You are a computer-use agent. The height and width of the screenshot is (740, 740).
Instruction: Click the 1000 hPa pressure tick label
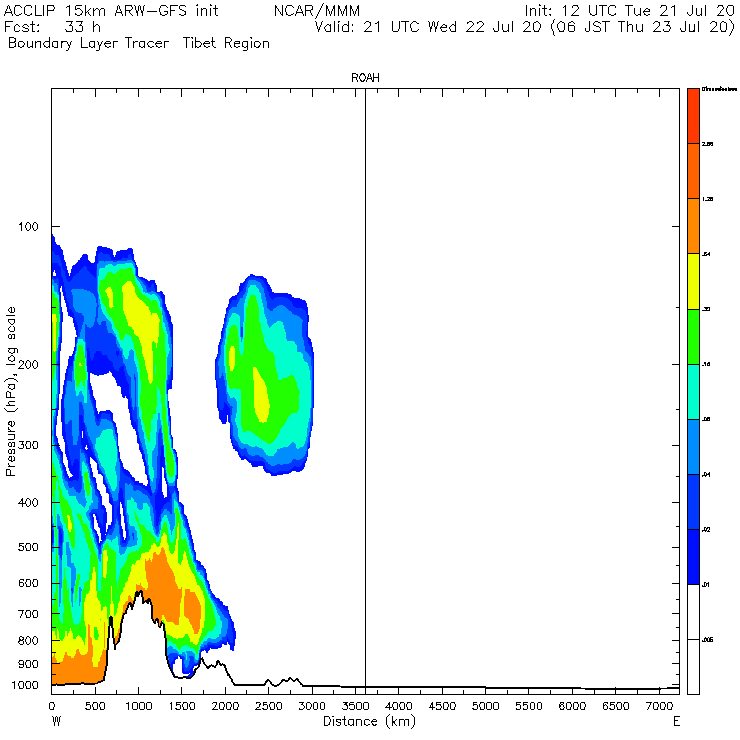25,685
